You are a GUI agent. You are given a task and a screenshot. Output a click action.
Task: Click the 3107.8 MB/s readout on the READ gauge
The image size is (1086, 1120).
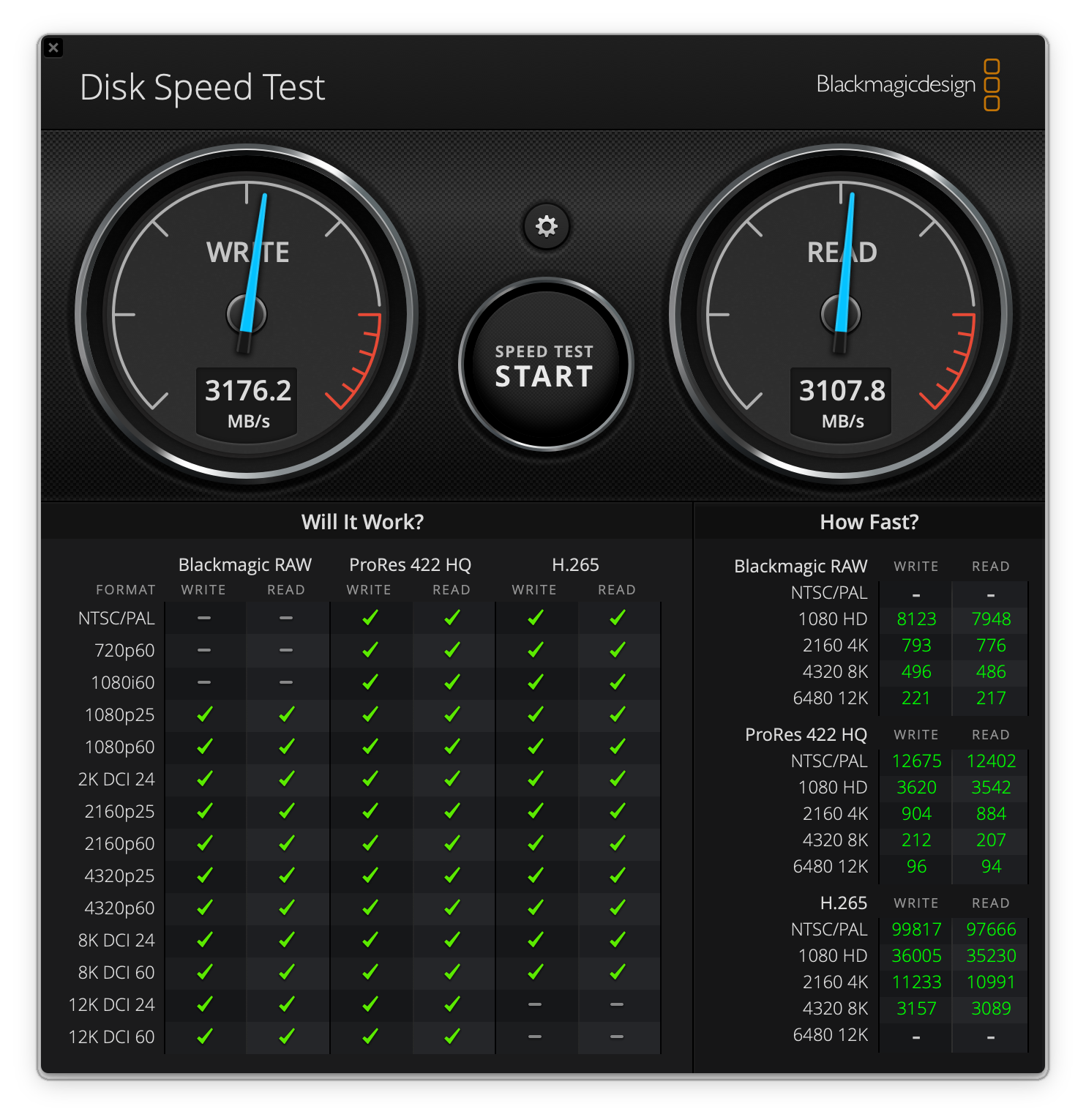coord(840,403)
